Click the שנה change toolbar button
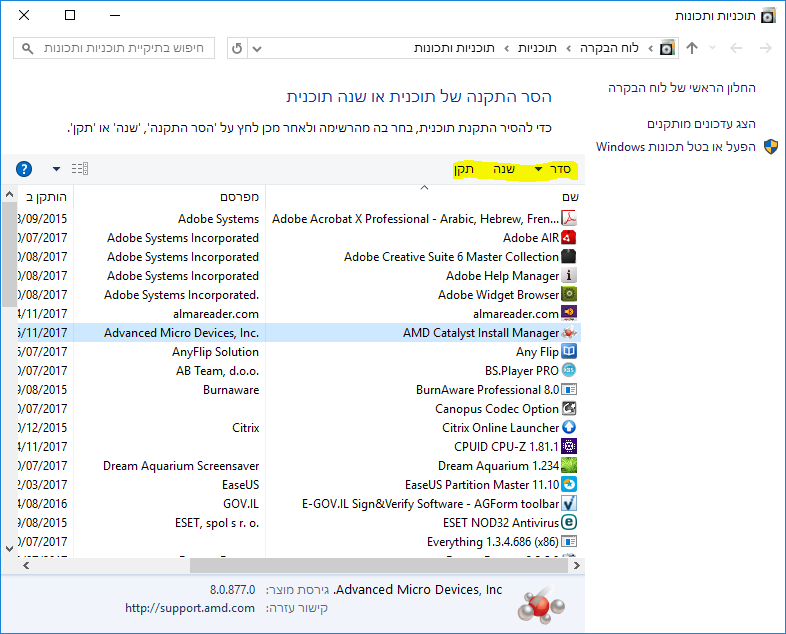This screenshot has width=786, height=634. 504,169
